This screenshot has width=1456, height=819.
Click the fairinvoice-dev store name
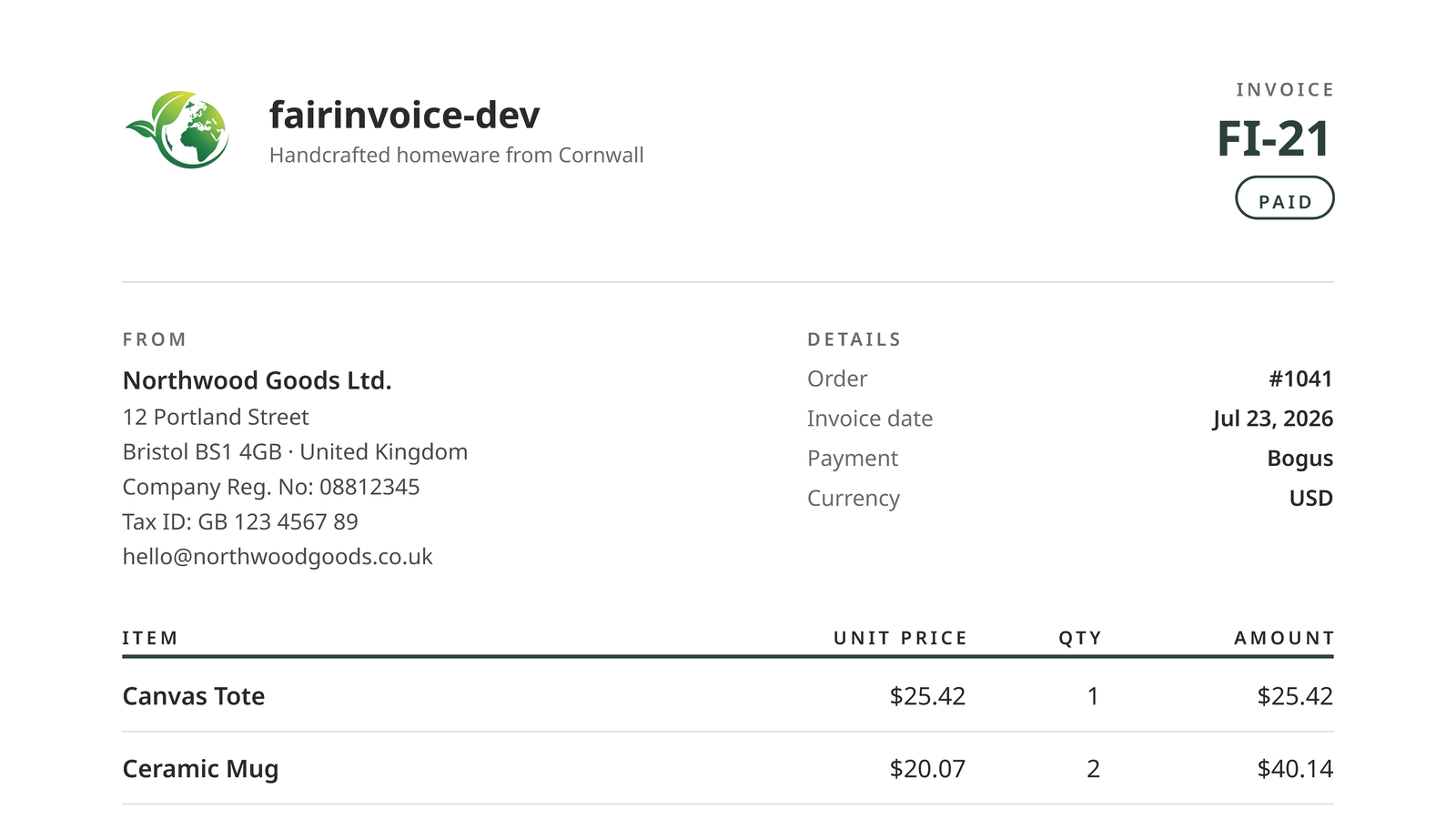(404, 116)
